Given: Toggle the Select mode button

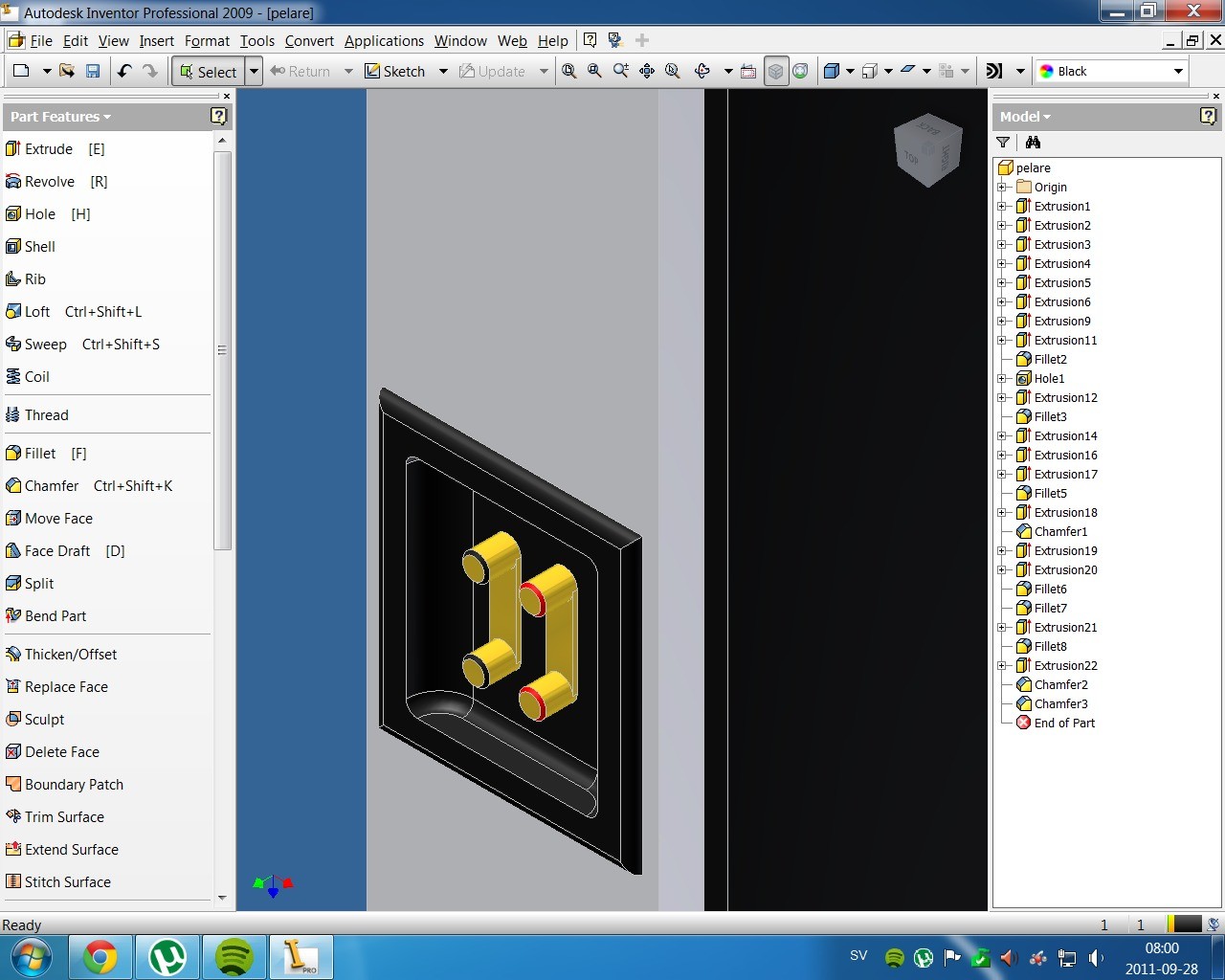Looking at the screenshot, I should click(208, 72).
